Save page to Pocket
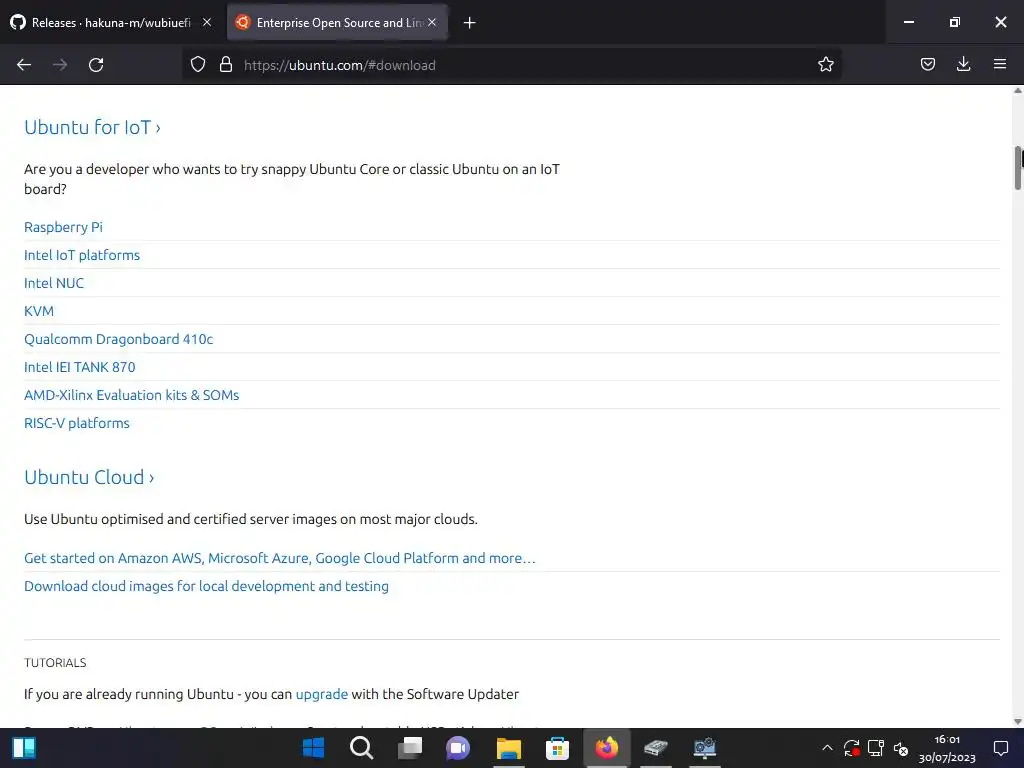Screen dimensions: 1024x768 (x=928, y=65)
